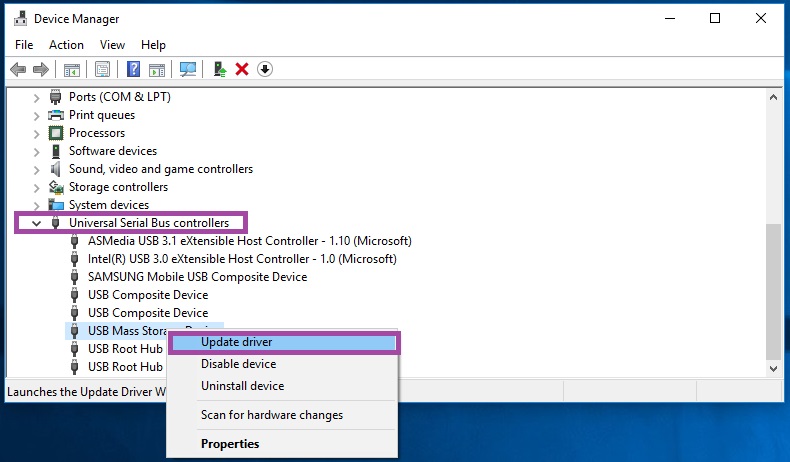Screen dimensions: 790x462
Task: Select Intel(R) USB 3.0 eXtensible Host Controller
Action: (x=242, y=259)
